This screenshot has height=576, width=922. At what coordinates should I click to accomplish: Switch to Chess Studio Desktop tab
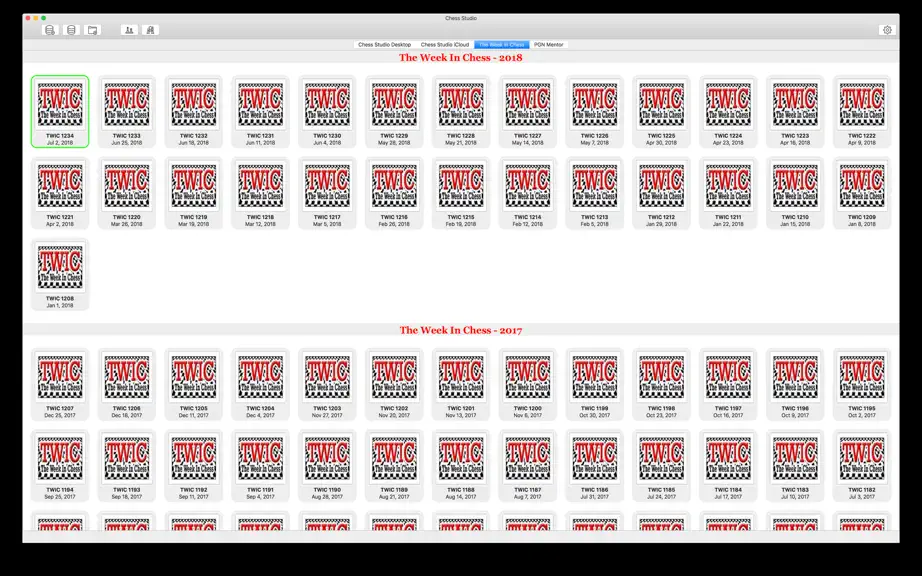click(x=385, y=45)
